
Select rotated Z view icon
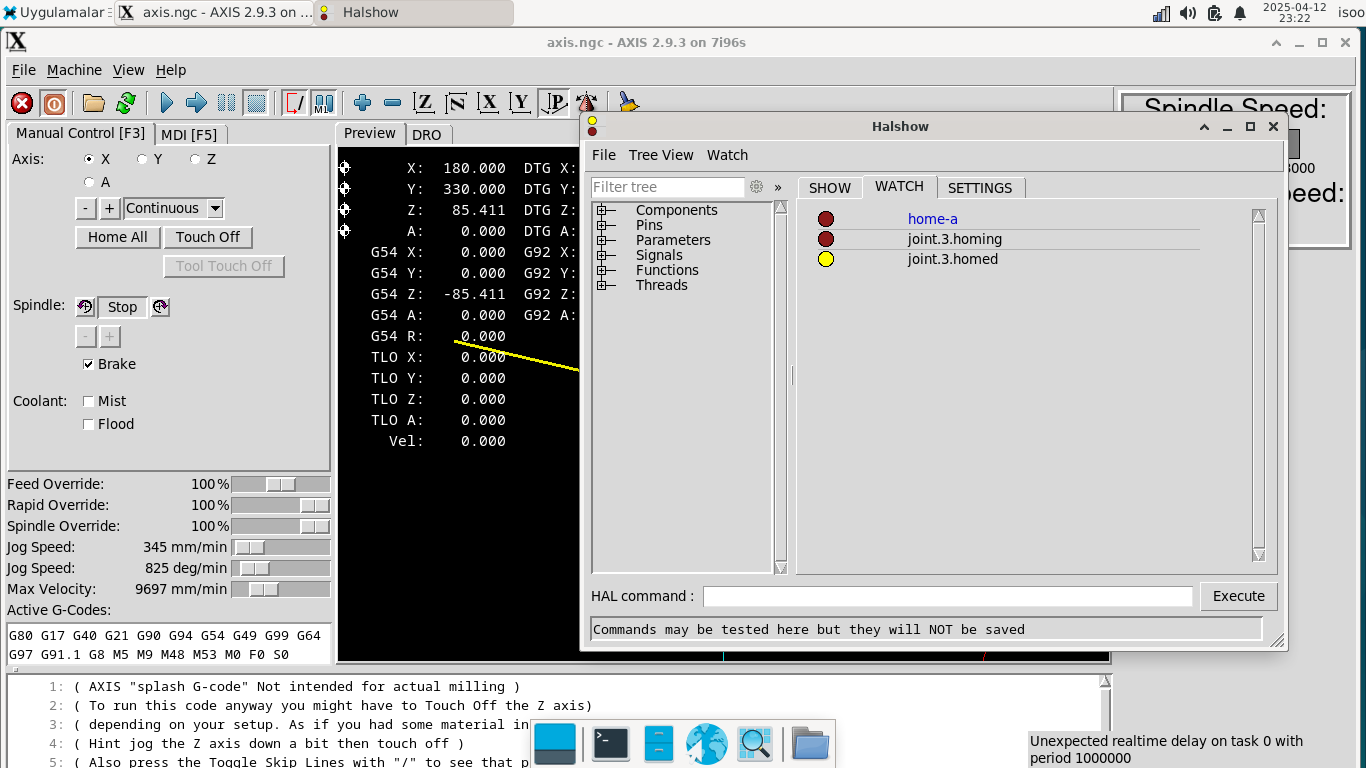pyautogui.click(x=456, y=103)
